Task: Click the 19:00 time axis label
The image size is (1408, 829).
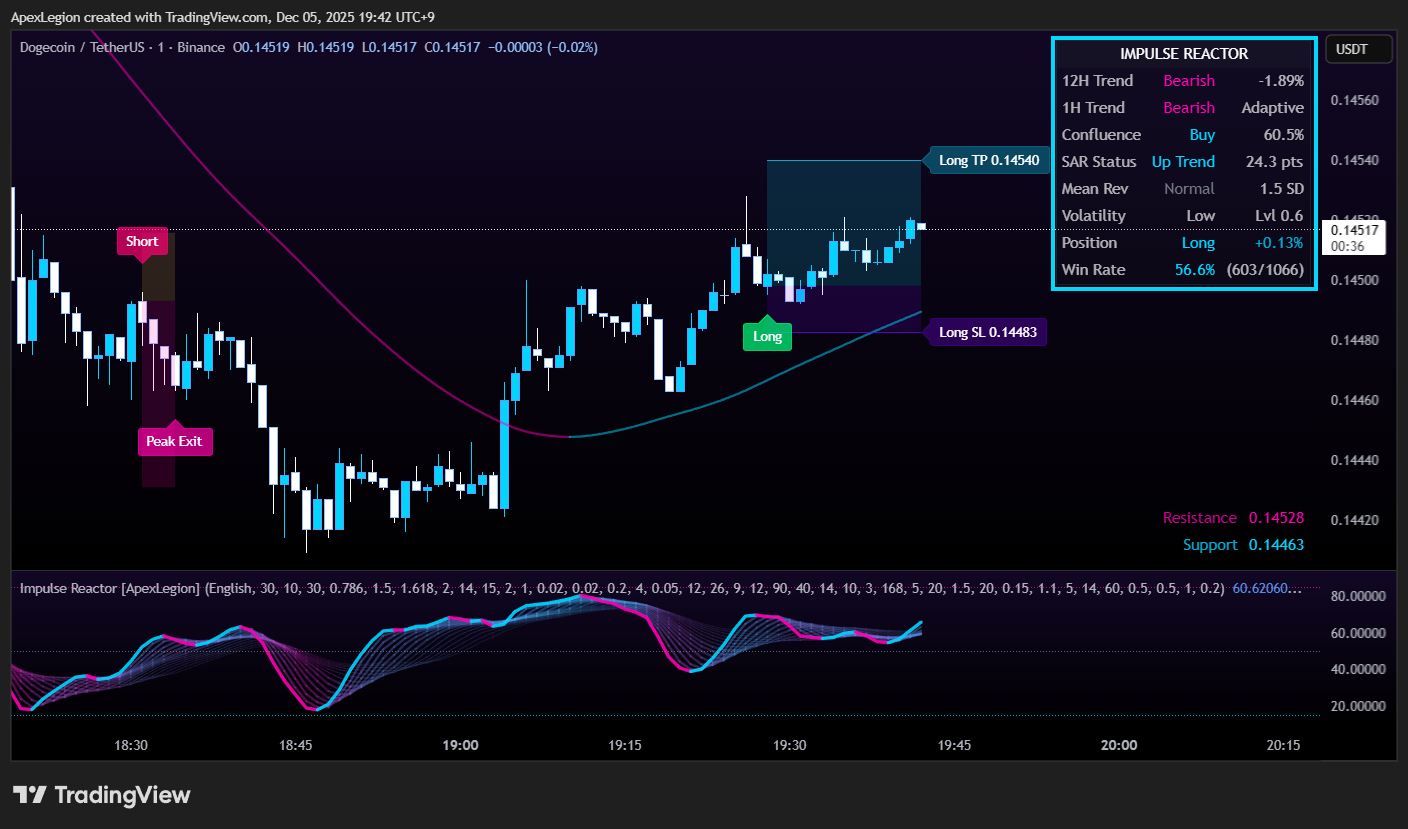Action: pyautogui.click(x=460, y=745)
